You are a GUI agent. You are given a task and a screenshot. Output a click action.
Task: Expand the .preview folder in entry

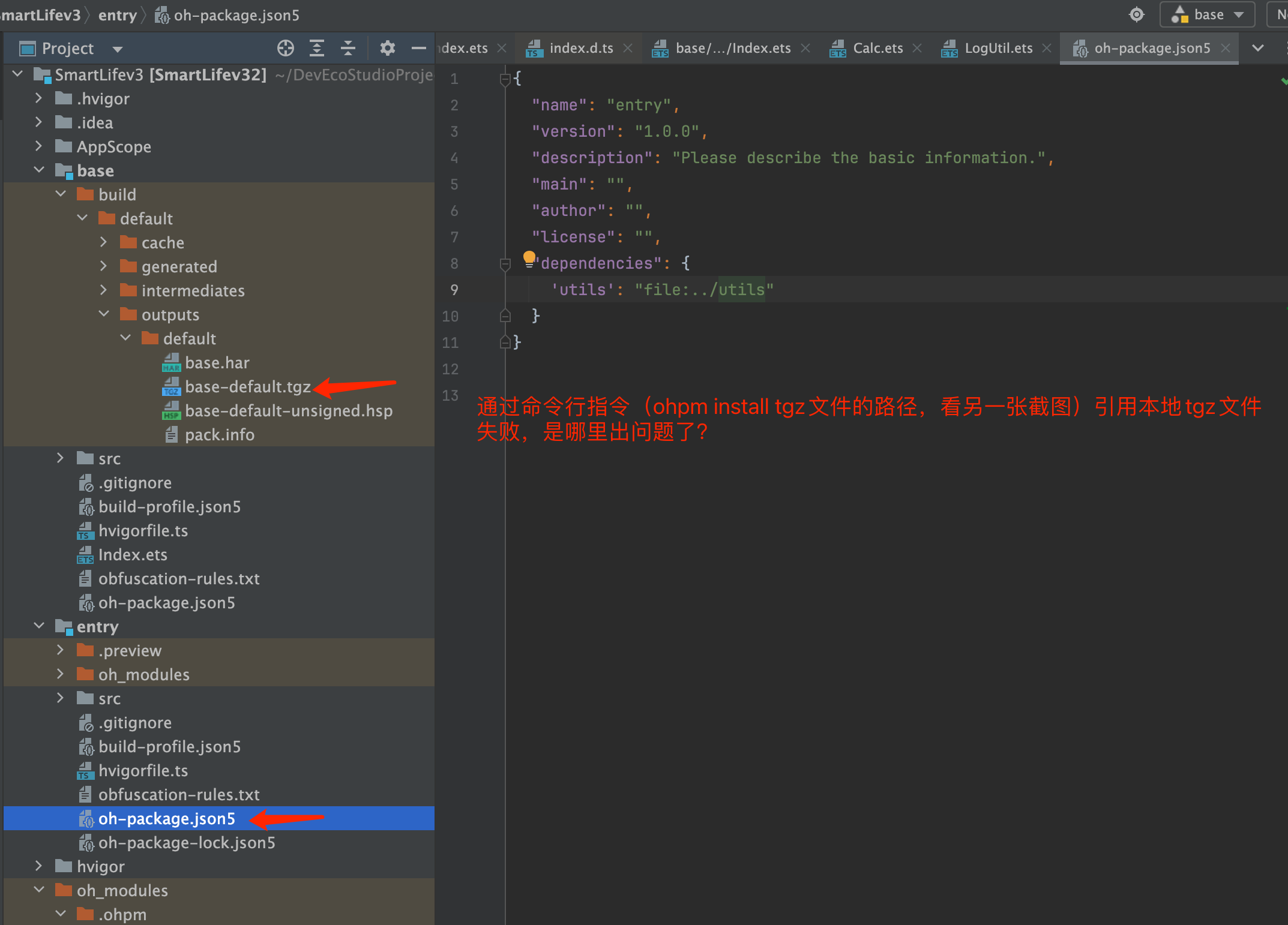pos(61,650)
